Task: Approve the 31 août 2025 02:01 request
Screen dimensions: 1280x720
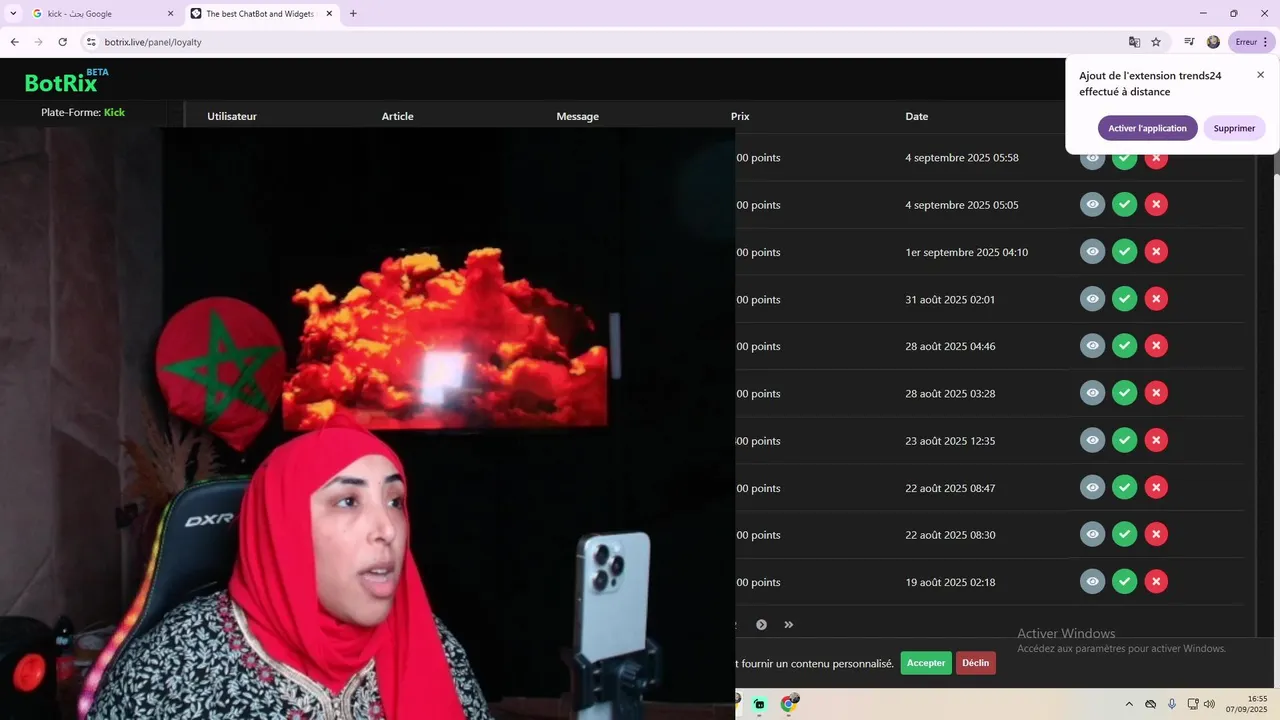Action: point(1124,298)
